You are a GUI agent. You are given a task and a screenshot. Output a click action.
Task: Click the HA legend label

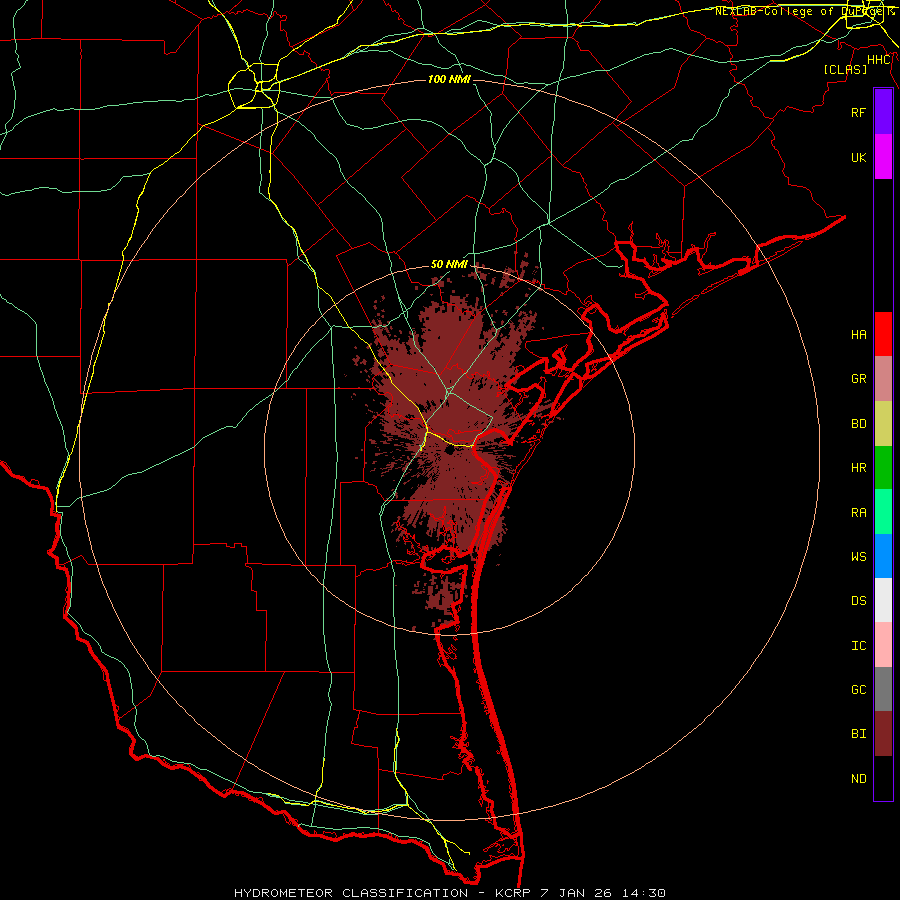(859, 335)
